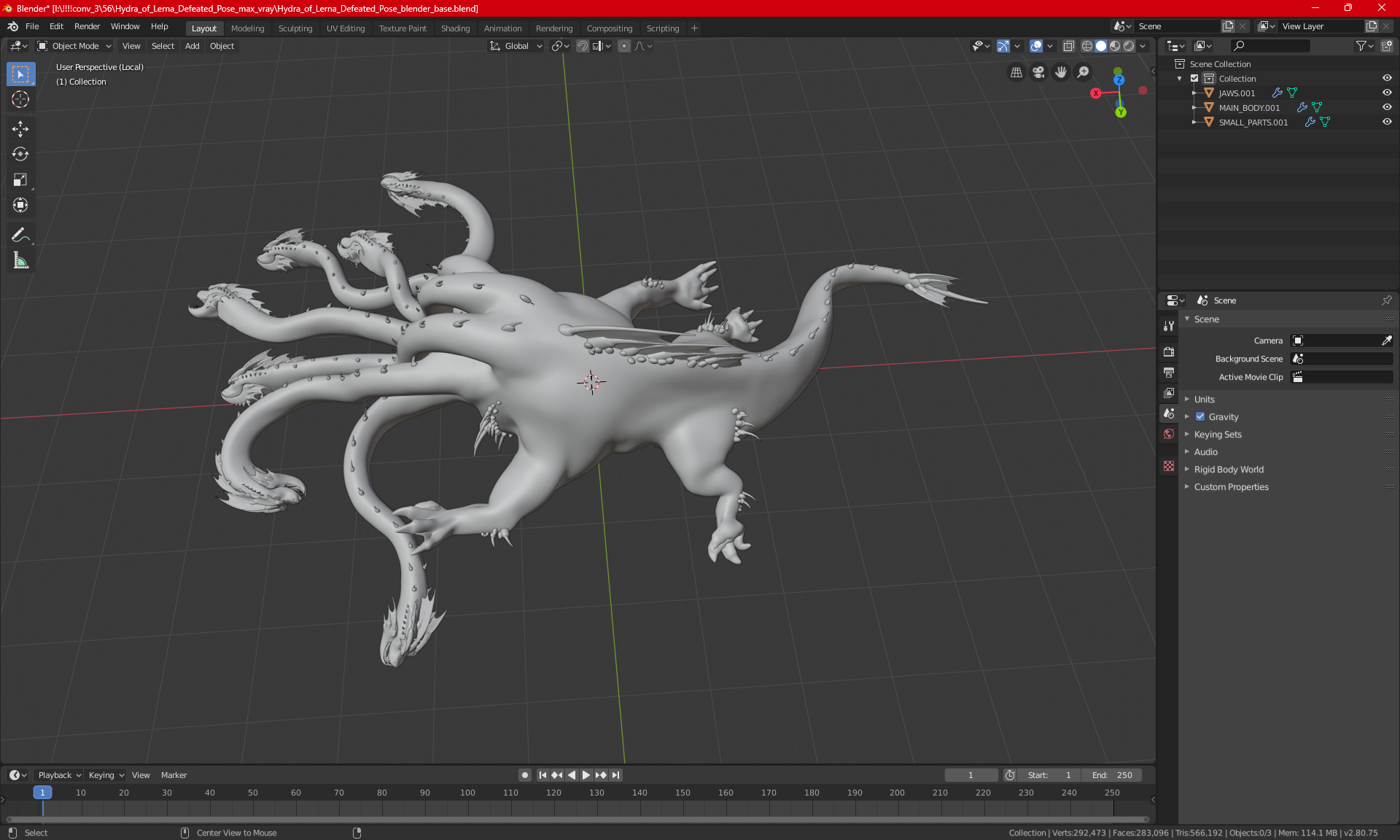Switch to material preview shading
Image resolution: width=1400 pixels, height=840 pixels.
1115,46
